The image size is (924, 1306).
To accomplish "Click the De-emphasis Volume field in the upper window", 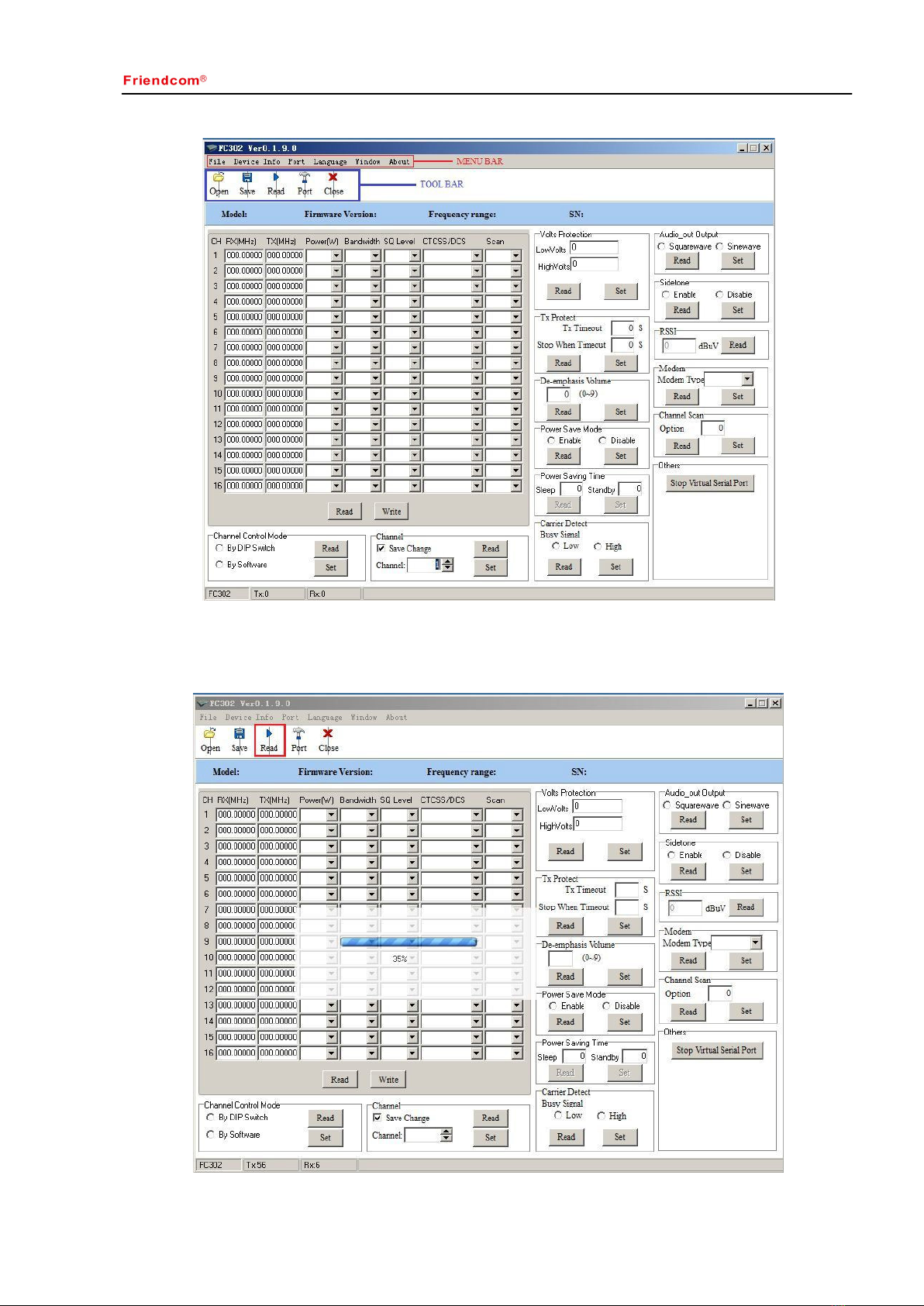I will [x=559, y=394].
